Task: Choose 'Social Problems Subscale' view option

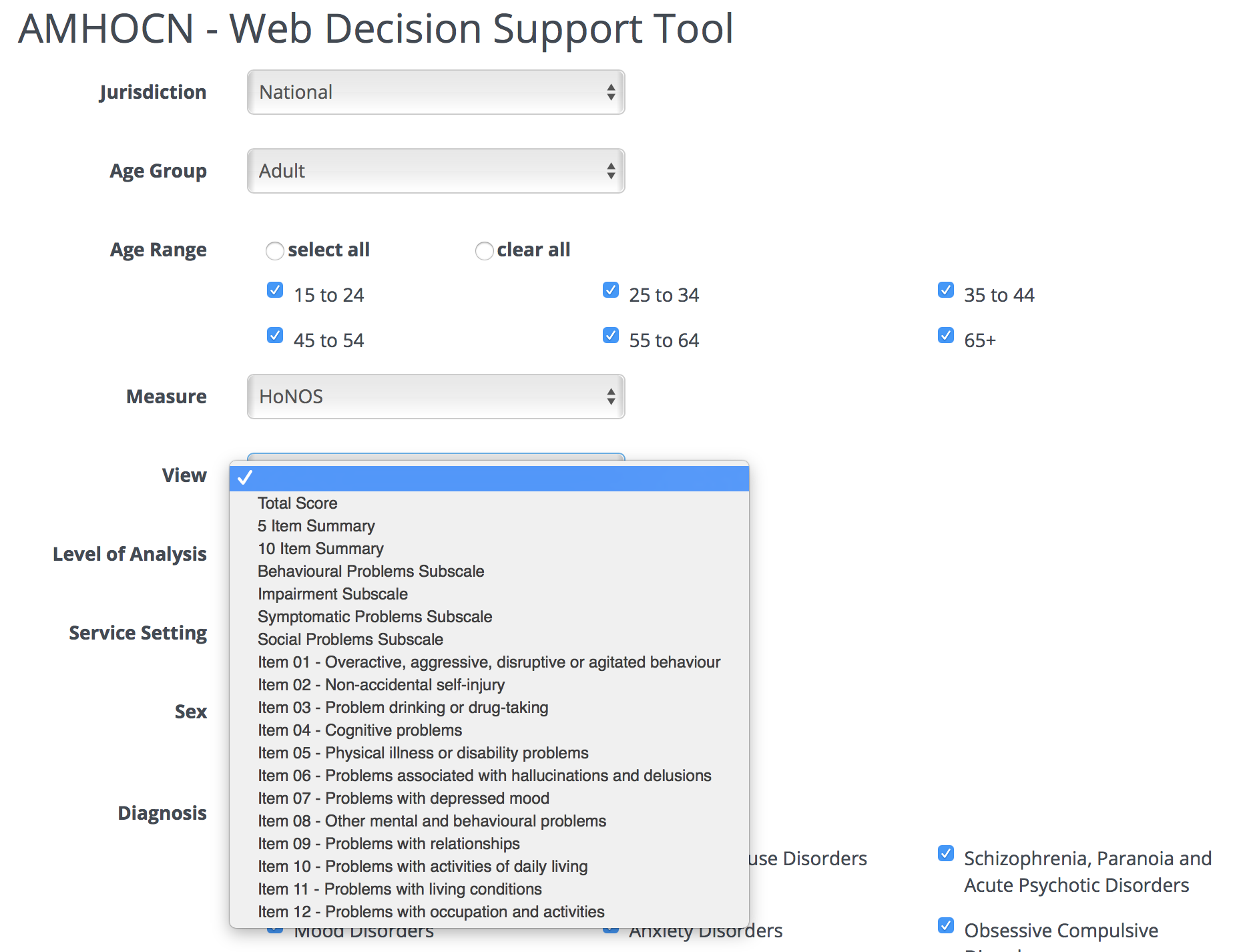Action: click(x=350, y=639)
